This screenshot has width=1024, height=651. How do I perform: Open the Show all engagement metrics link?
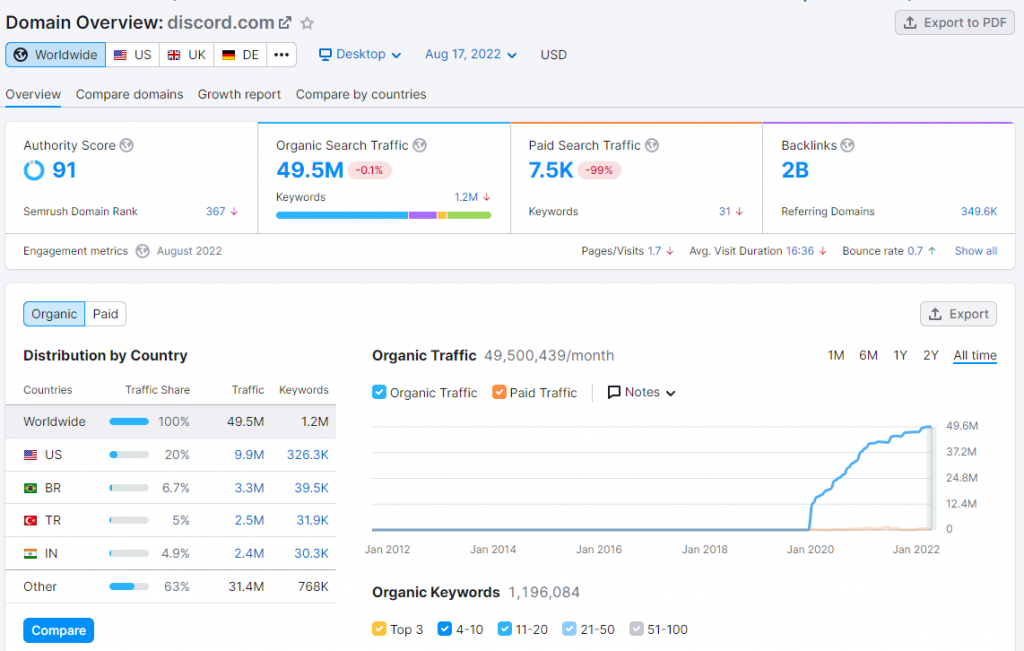975,251
